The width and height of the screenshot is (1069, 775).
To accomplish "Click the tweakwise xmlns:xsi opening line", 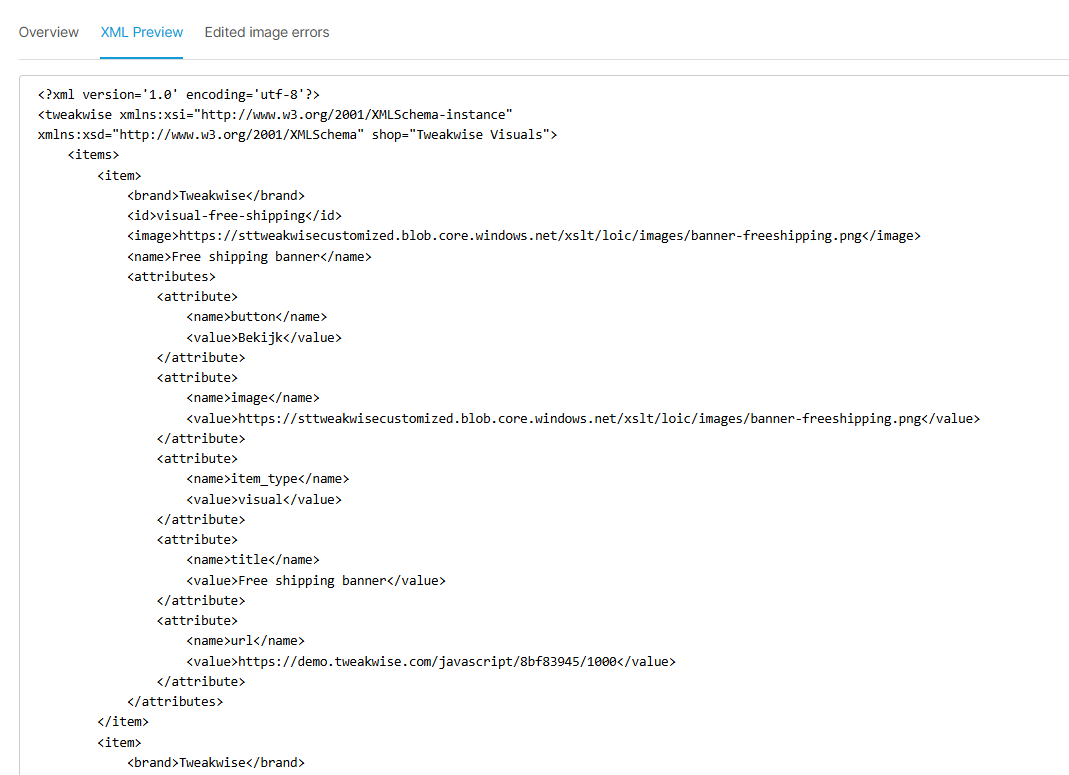I will (x=275, y=115).
